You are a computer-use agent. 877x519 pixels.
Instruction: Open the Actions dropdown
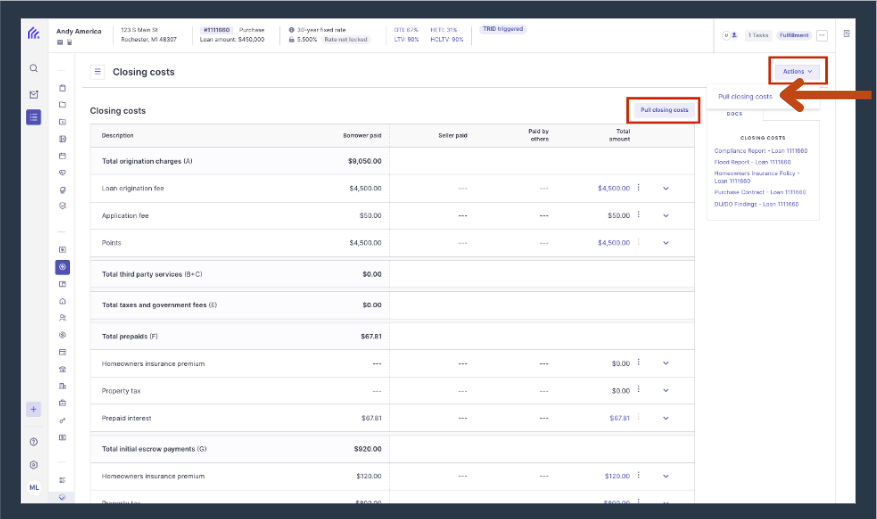click(x=798, y=72)
